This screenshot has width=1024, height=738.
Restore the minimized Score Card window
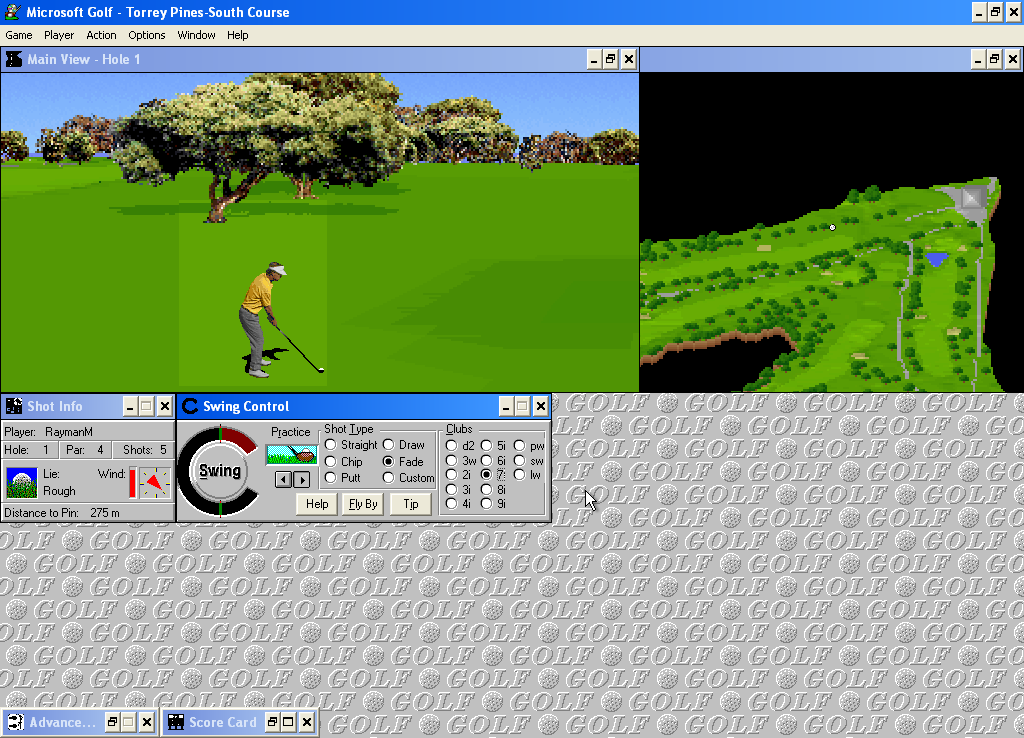(272, 722)
